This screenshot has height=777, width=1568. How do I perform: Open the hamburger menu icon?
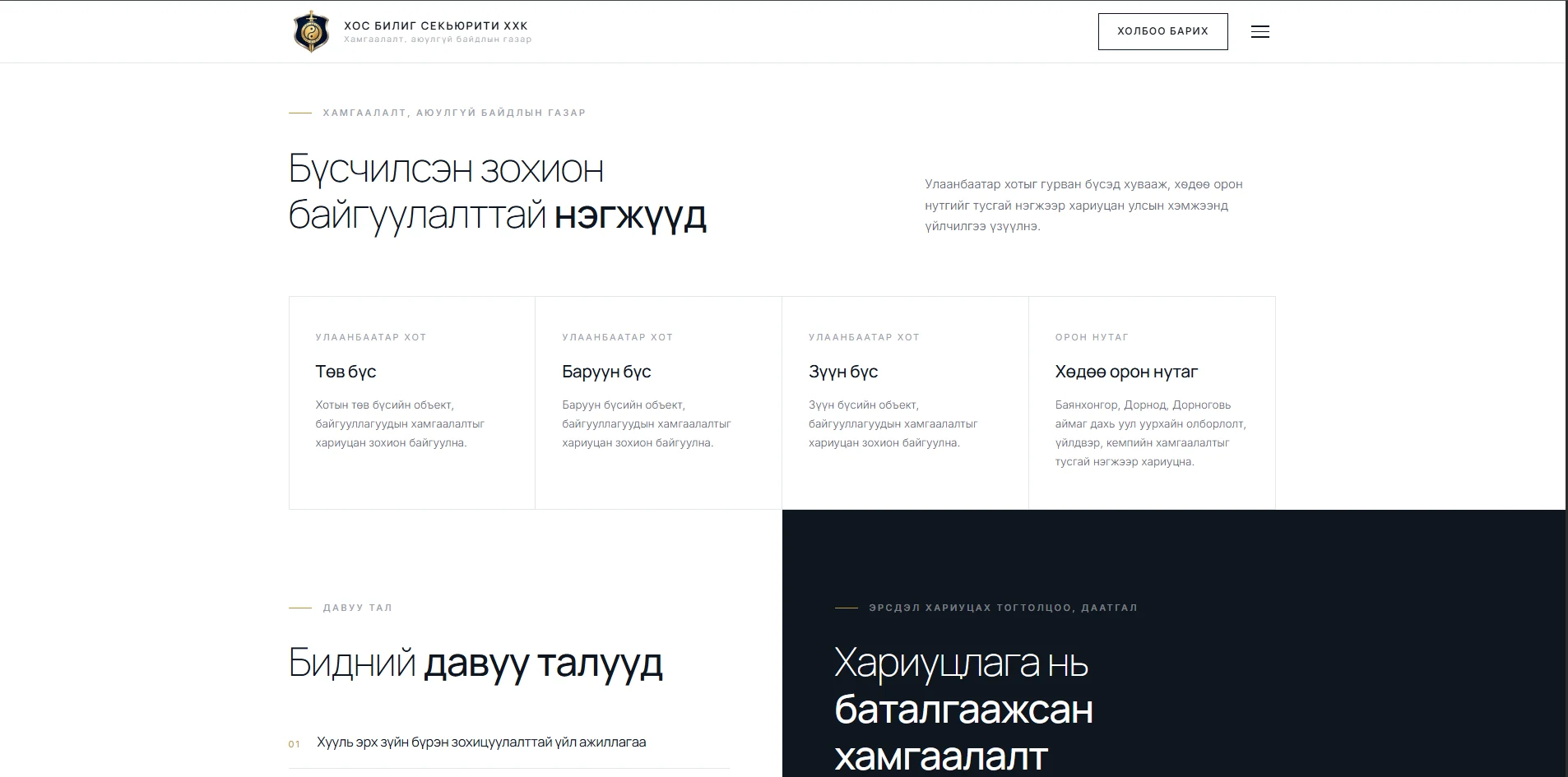(1260, 32)
